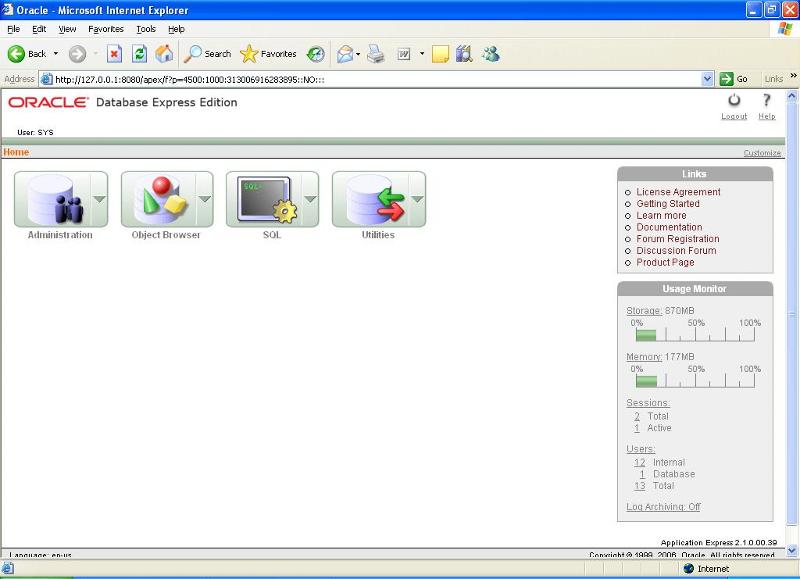Click the Windows flag logo
The width and height of the screenshot is (800, 579).
(x=785, y=29)
